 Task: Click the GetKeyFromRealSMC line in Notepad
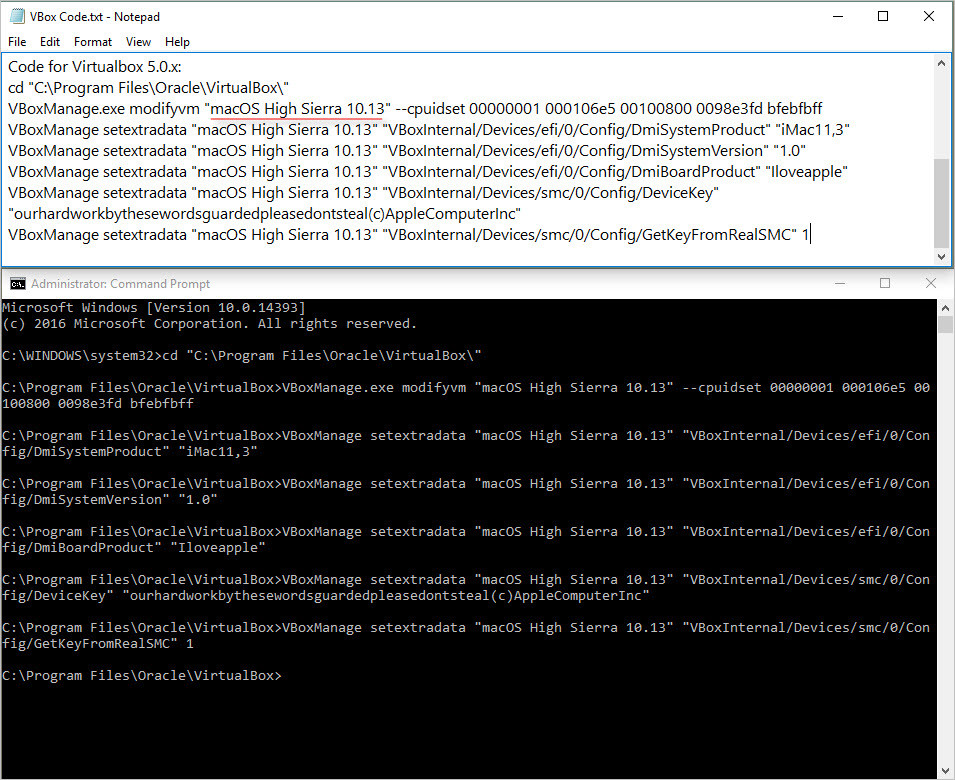409,235
